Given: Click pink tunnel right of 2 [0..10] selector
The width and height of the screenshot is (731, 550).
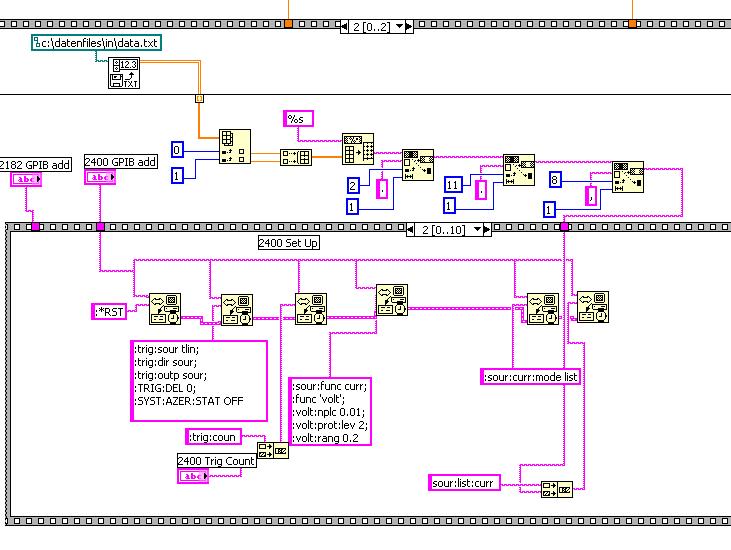Looking at the screenshot, I should [x=564, y=227].
